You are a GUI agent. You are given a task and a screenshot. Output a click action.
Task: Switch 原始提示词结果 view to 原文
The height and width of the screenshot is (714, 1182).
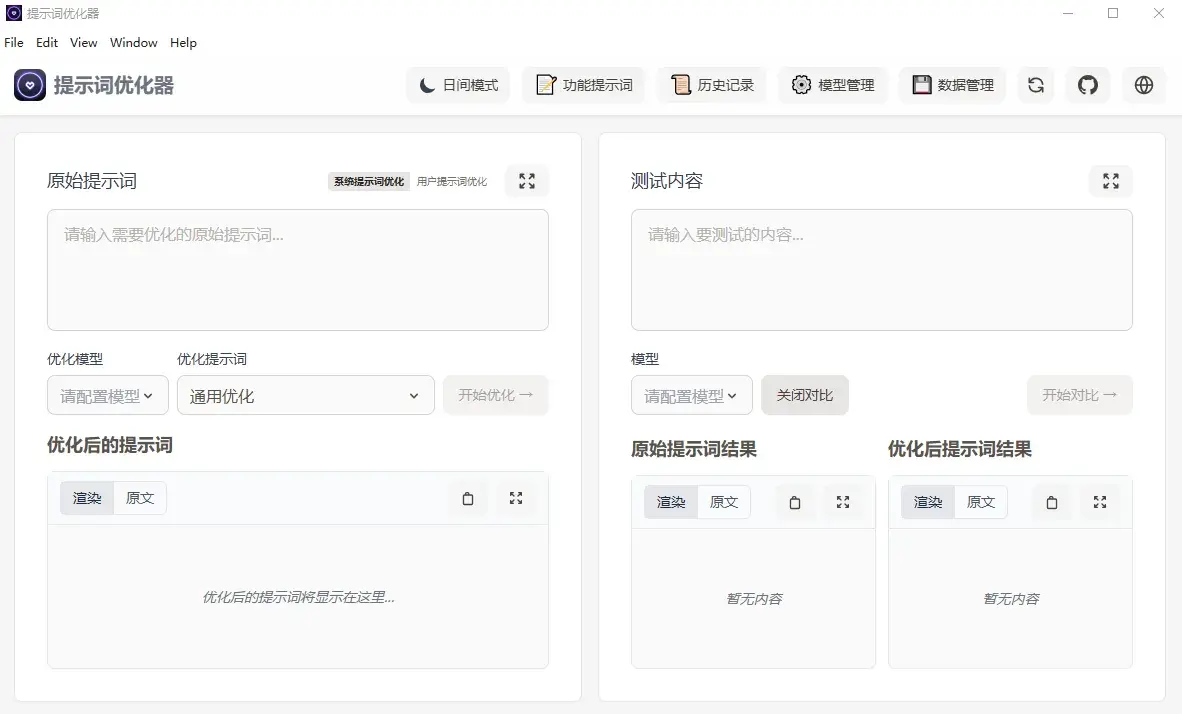click(x=724, y=502)
